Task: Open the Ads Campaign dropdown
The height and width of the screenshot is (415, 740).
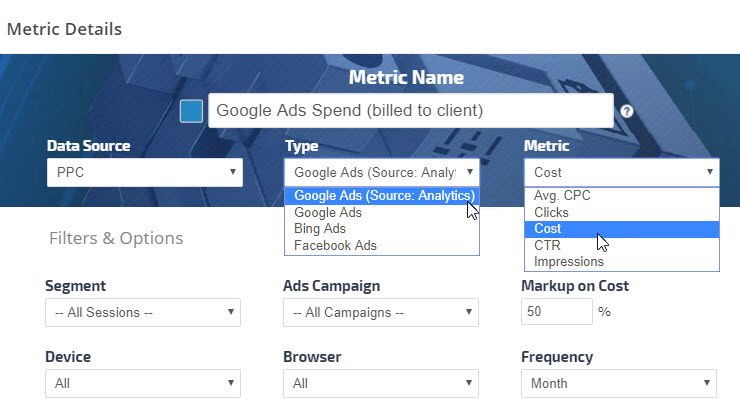Action: tap(381, 312)
